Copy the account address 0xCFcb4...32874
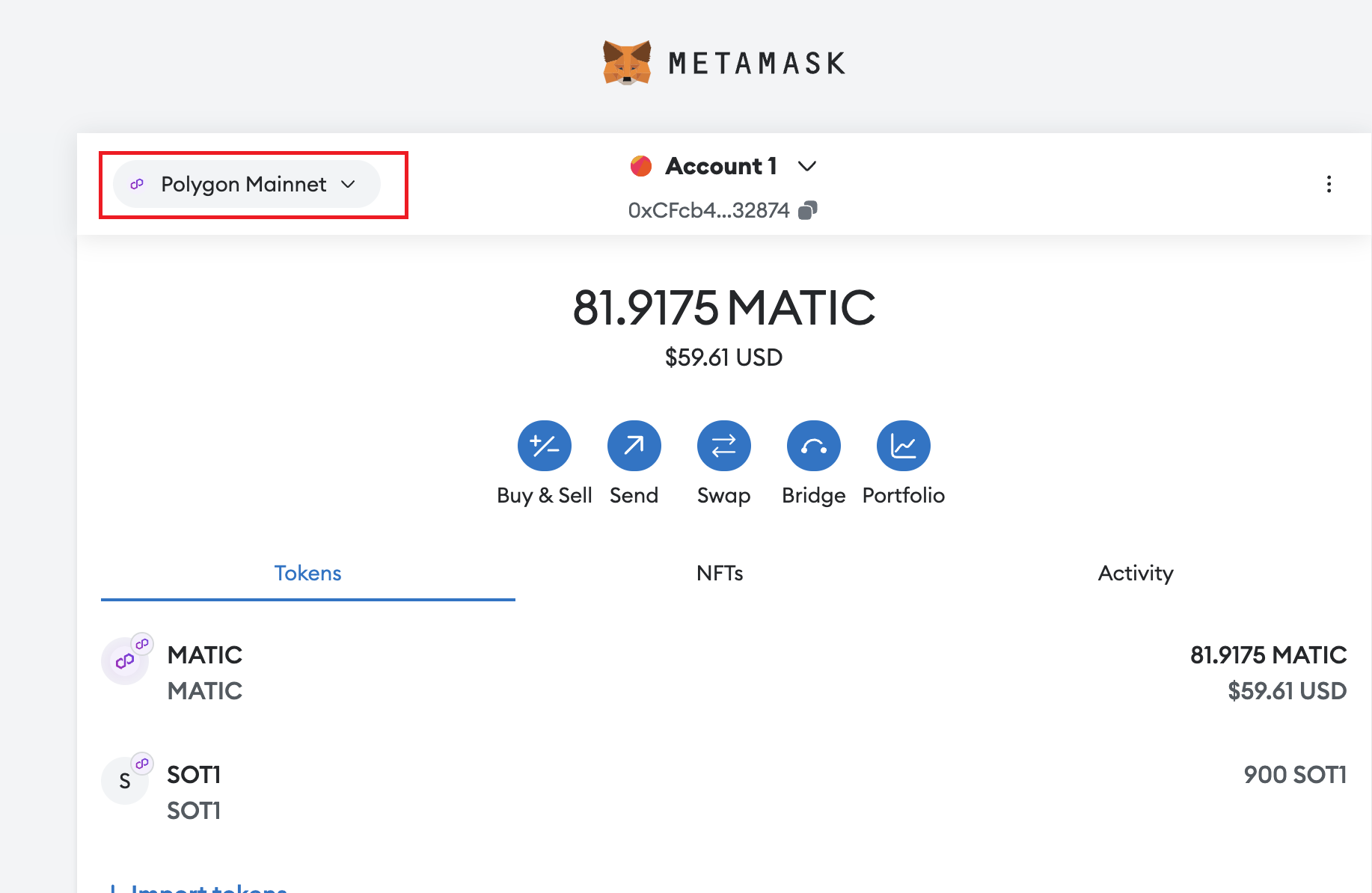 [x=807, y=211]
